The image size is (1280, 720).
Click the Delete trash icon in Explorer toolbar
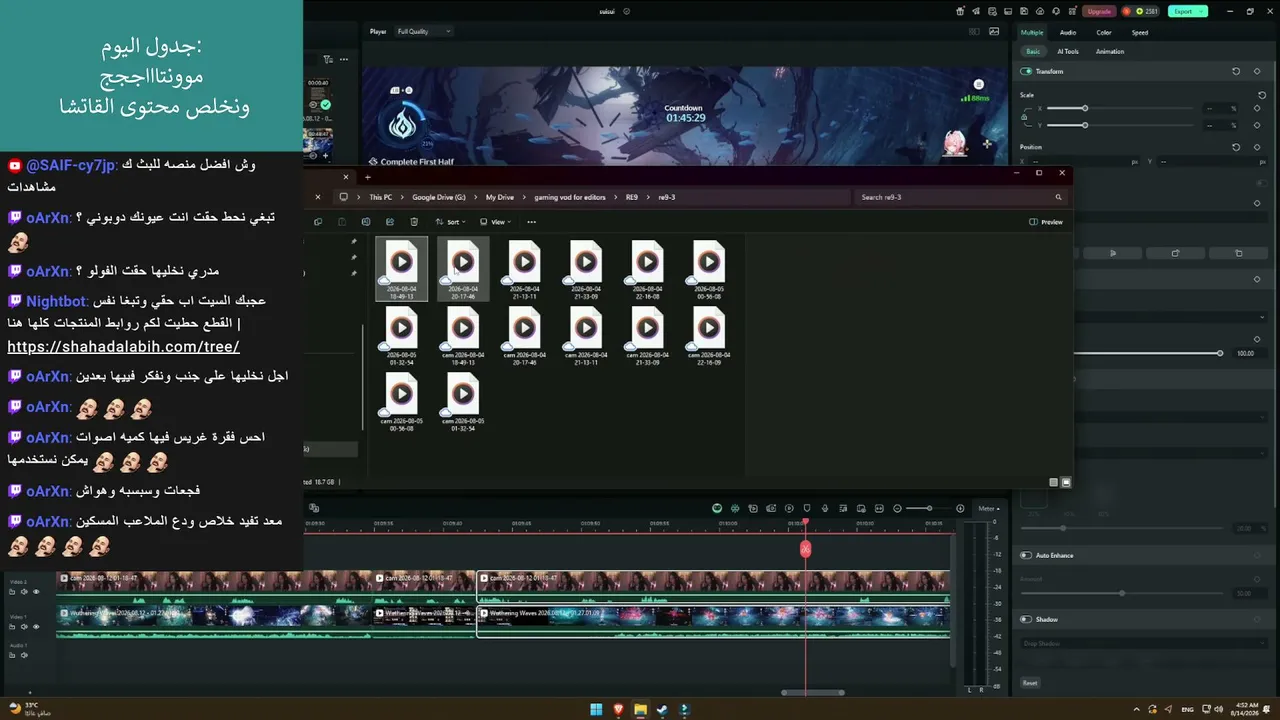(x=414, y=222)
